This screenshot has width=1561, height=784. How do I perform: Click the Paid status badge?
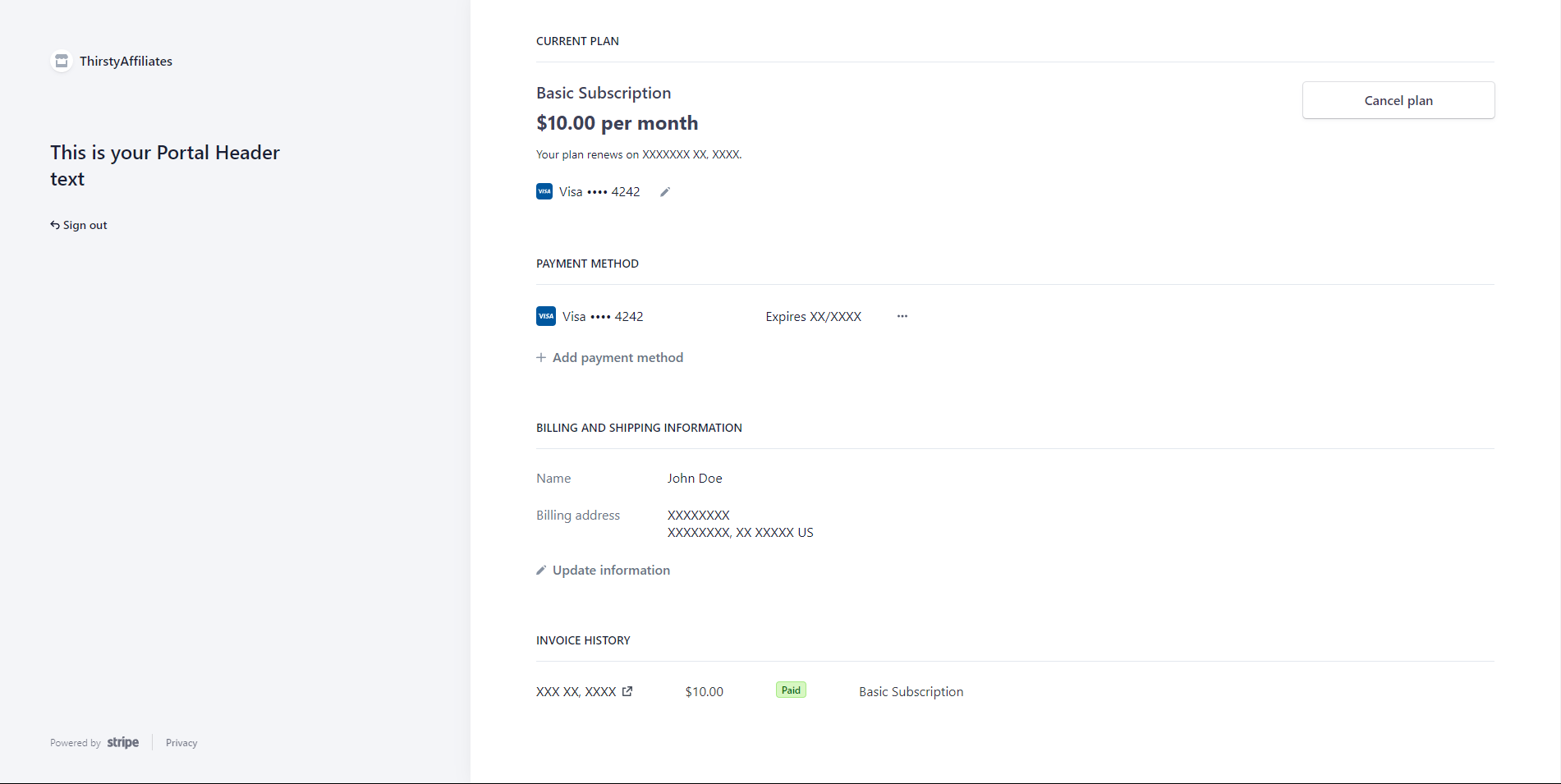click(x=791, y=690)
